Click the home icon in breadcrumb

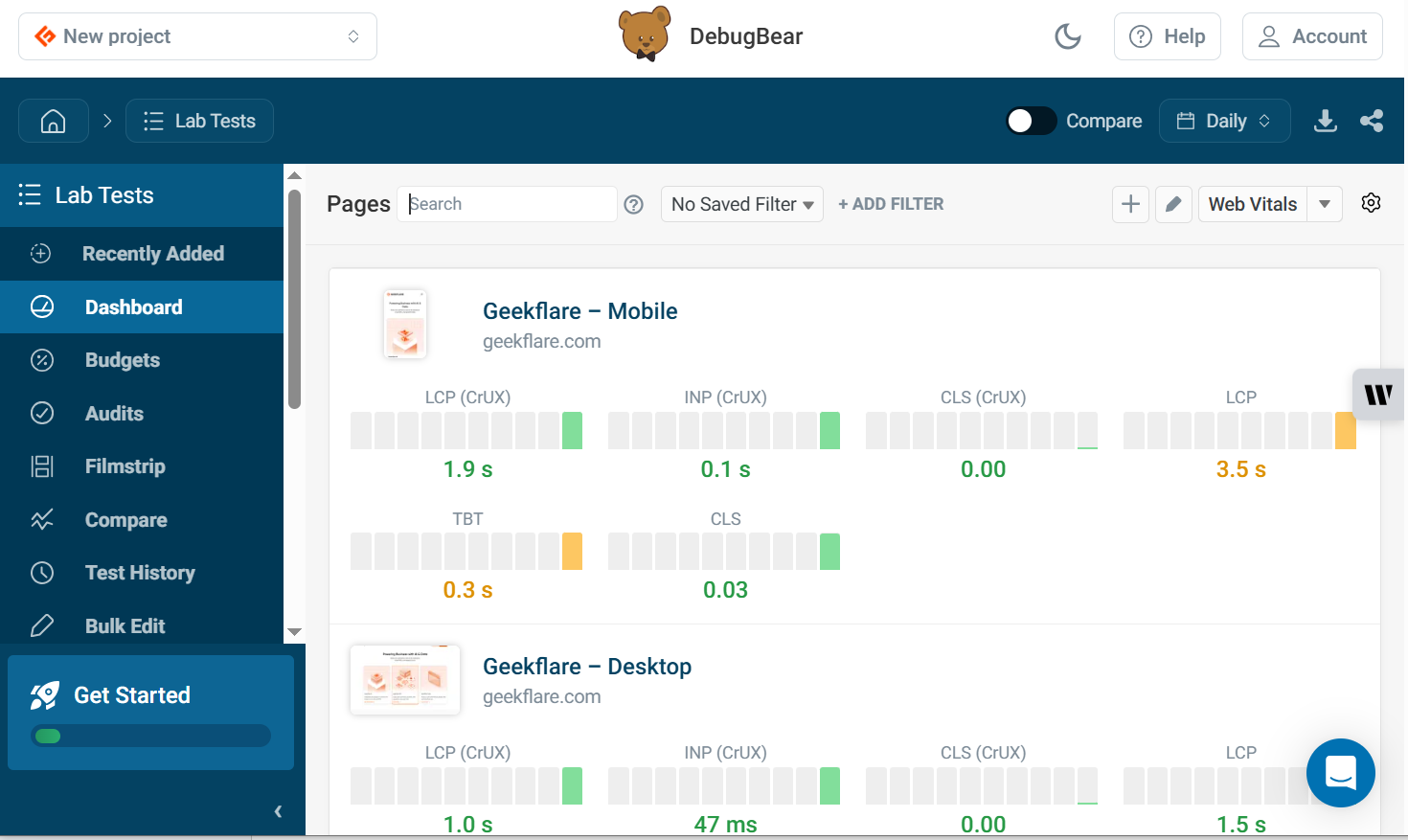pos(54,121)
